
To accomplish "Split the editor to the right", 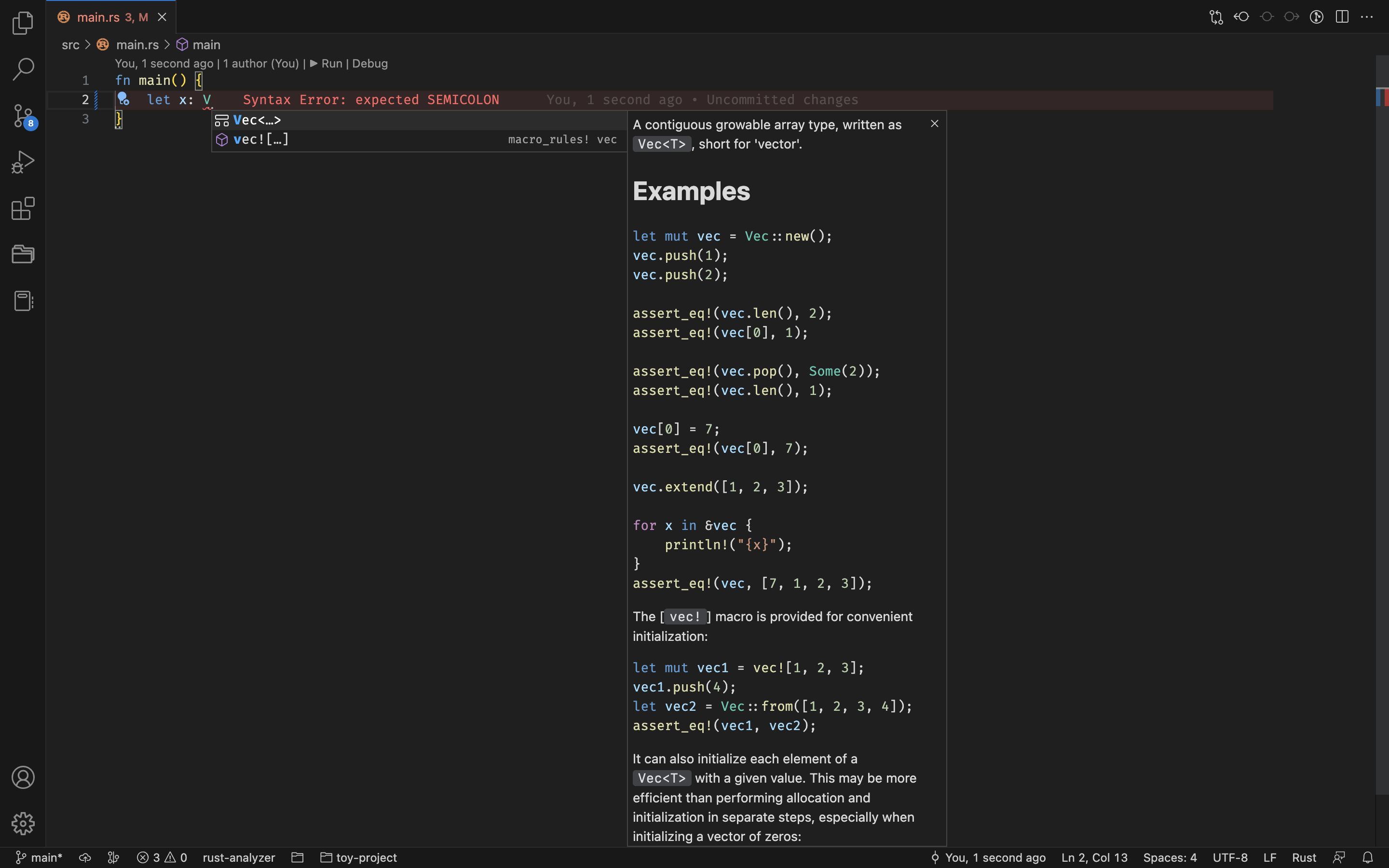I will click(x=1342, y=17).
